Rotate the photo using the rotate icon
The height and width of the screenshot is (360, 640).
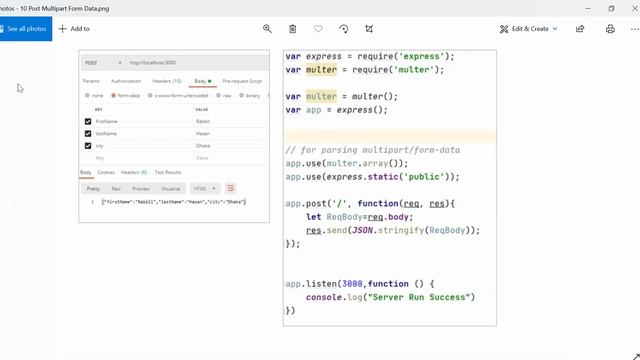344,29
